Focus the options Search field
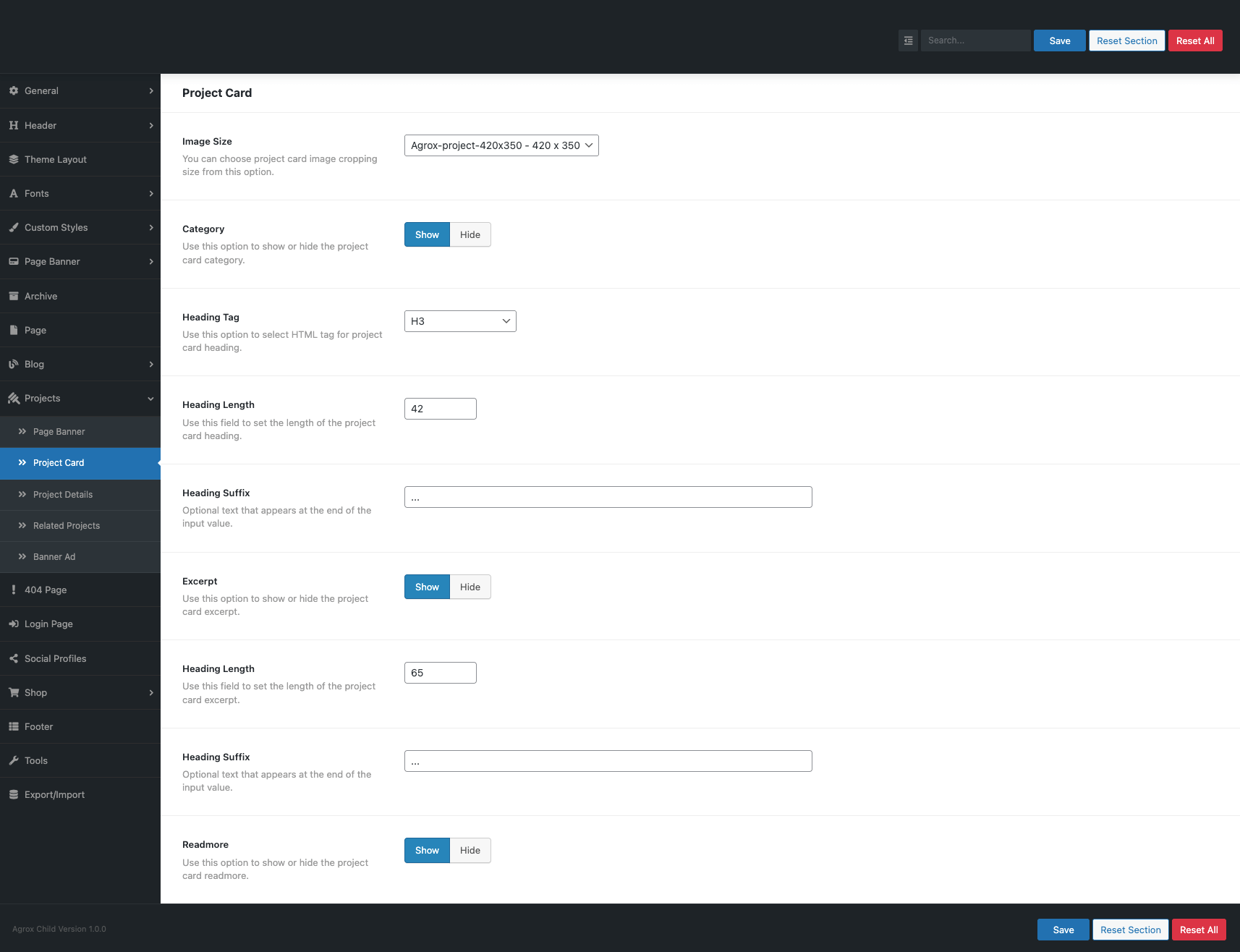This screenshot has width=1240, height=952. pos(976,41)
